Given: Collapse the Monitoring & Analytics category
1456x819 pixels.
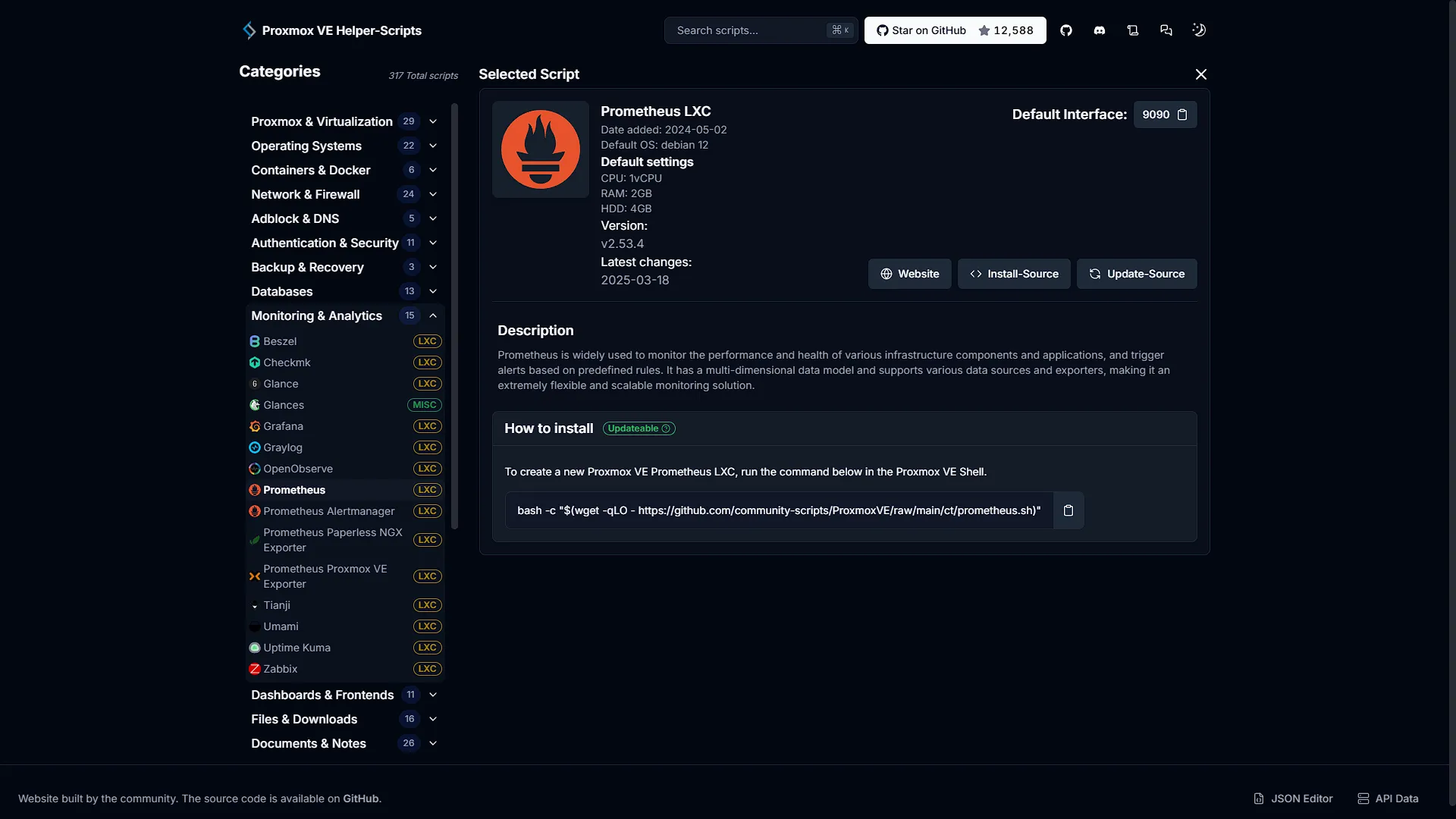Looking at the screenshot, I should tap(345, 315).
